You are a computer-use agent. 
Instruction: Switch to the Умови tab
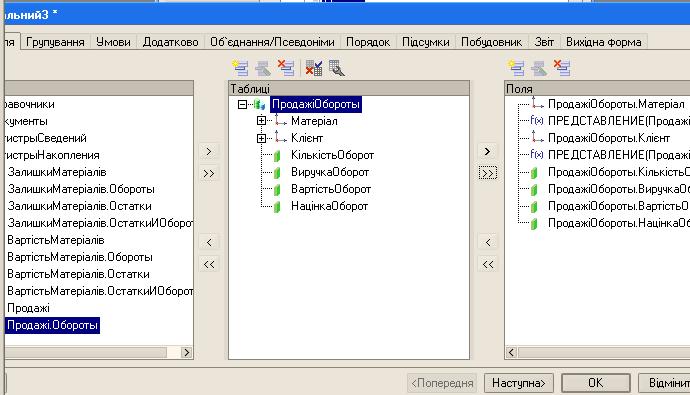point(114,42)
